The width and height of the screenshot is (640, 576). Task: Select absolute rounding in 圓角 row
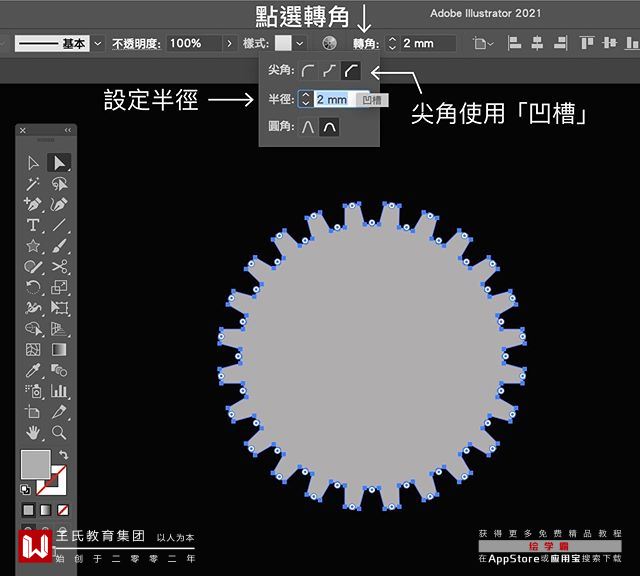point(308,127)
